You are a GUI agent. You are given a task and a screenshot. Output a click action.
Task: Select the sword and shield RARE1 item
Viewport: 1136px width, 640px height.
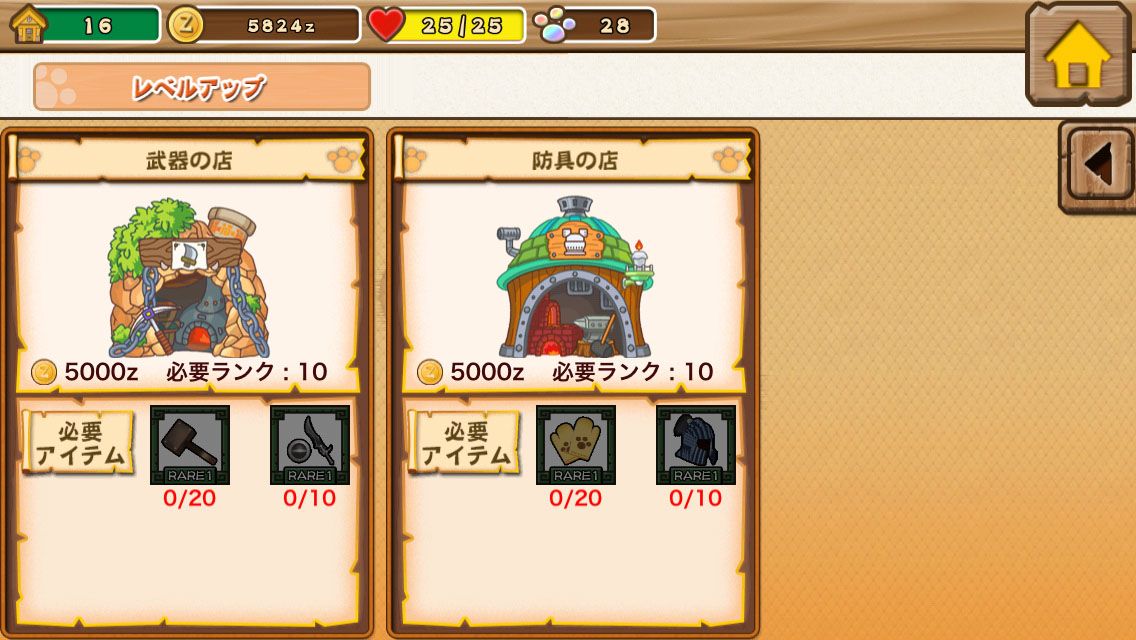pyautogui.click(x=310, y=444)
